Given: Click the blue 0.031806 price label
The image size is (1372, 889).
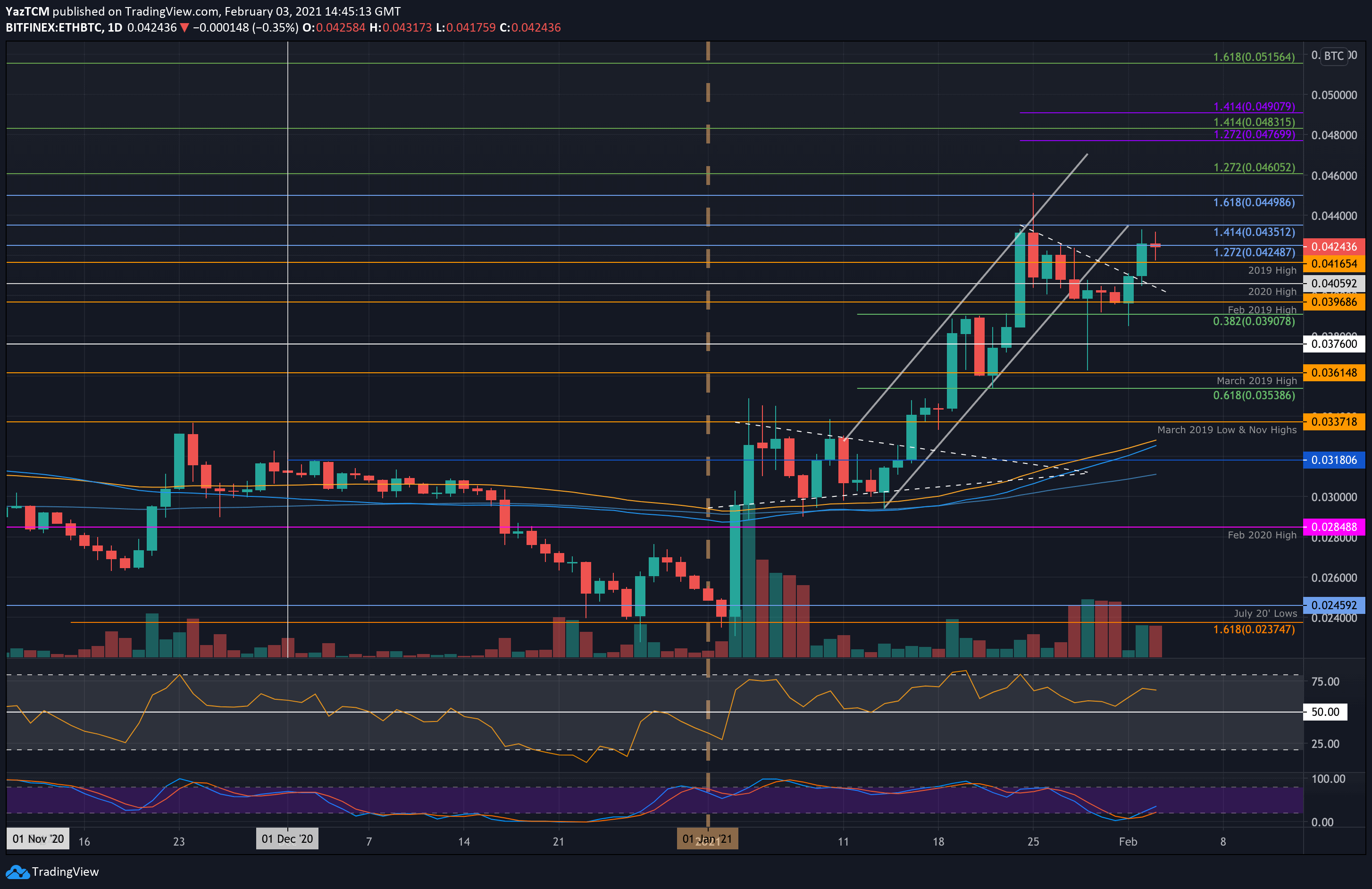Looking at the screenshot, I should tap(1334, 460).
